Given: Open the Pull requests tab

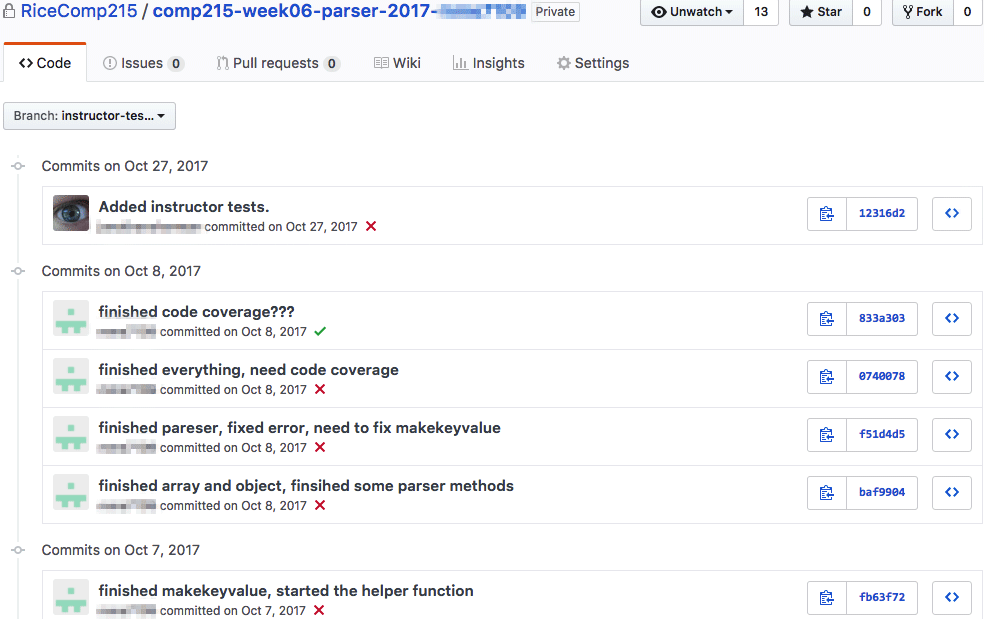Looking at the screenshot, I should coord(277,63).
